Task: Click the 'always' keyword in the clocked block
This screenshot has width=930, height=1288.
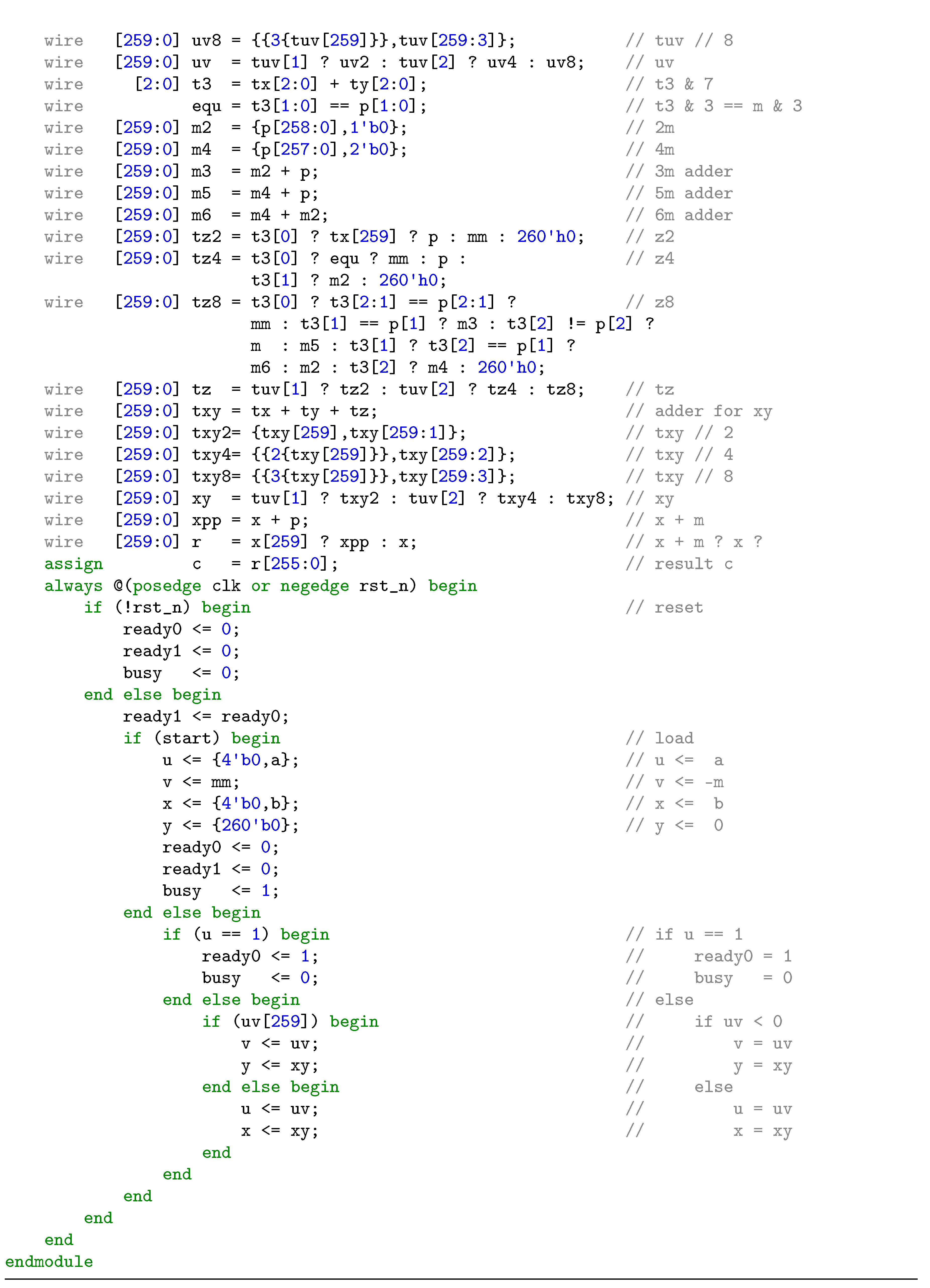Action: pyautogui.click(x=73, y=585)
